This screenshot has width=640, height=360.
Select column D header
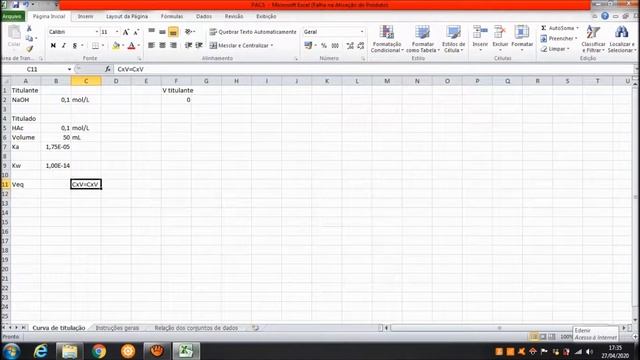point(116,81)
